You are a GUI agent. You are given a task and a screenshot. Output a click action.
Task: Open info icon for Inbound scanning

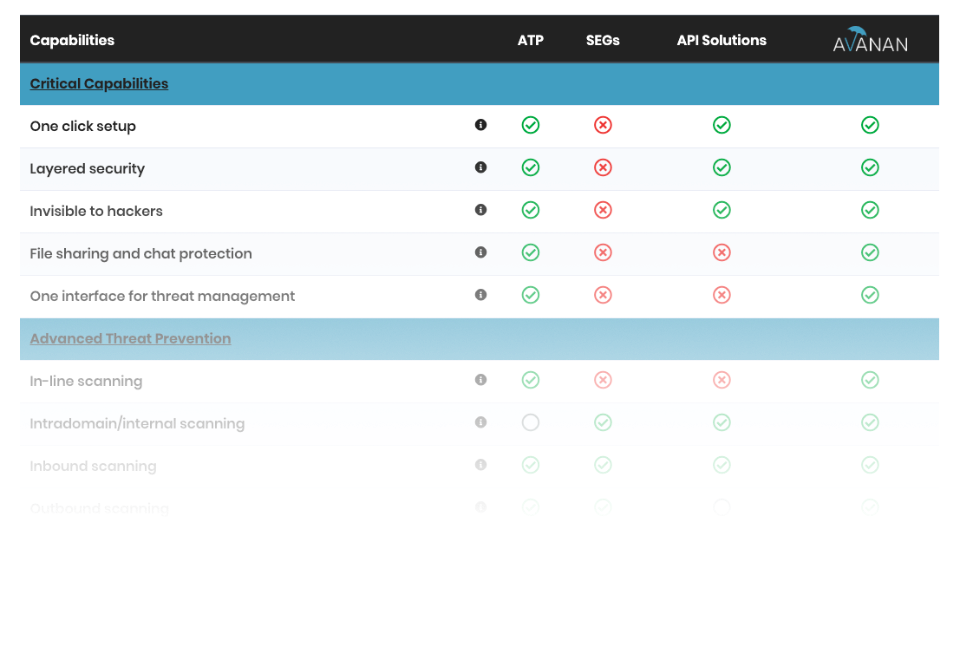[x=481, y=465]
